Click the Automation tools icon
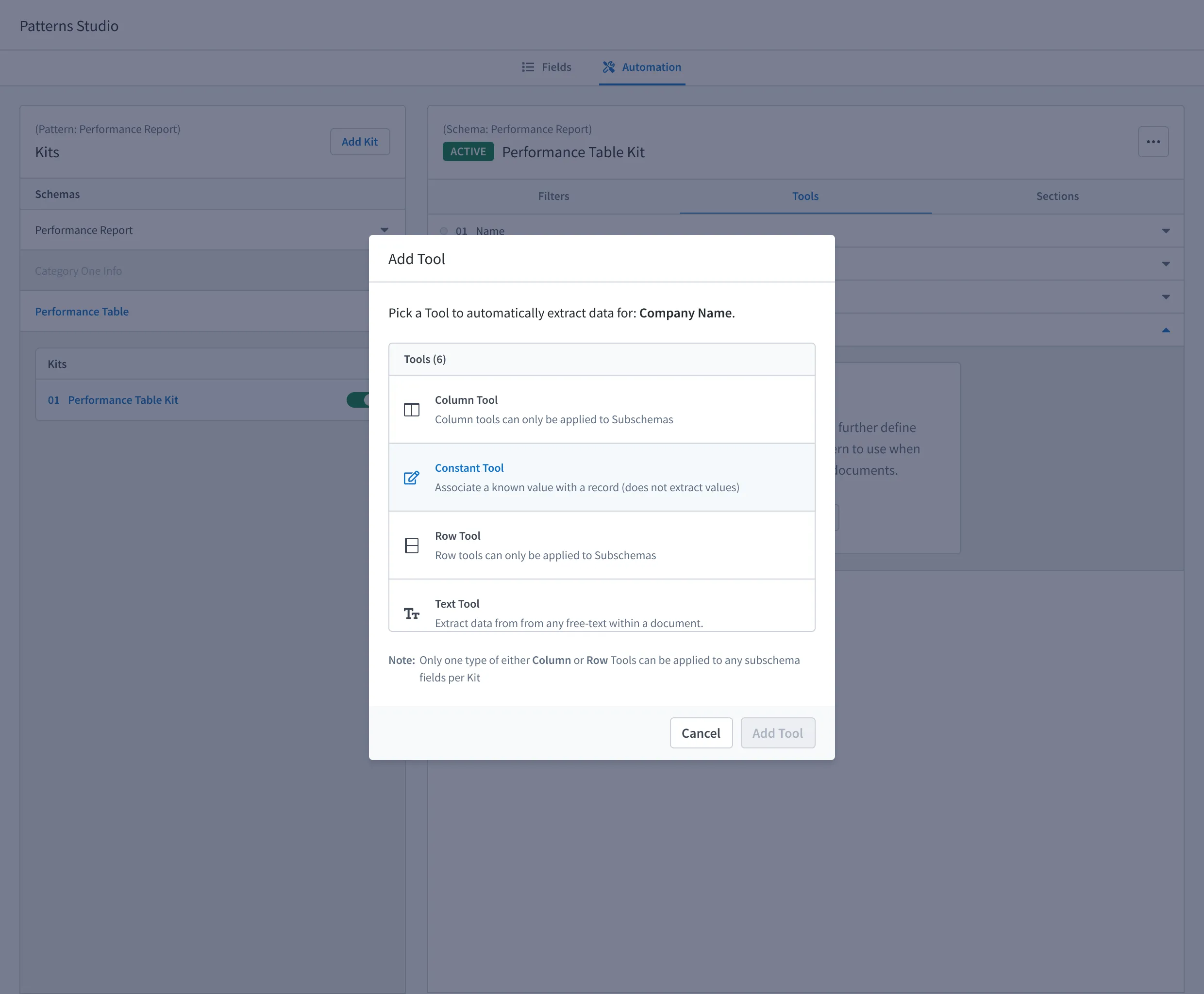 pyautogui.click(x=608, y=67)
